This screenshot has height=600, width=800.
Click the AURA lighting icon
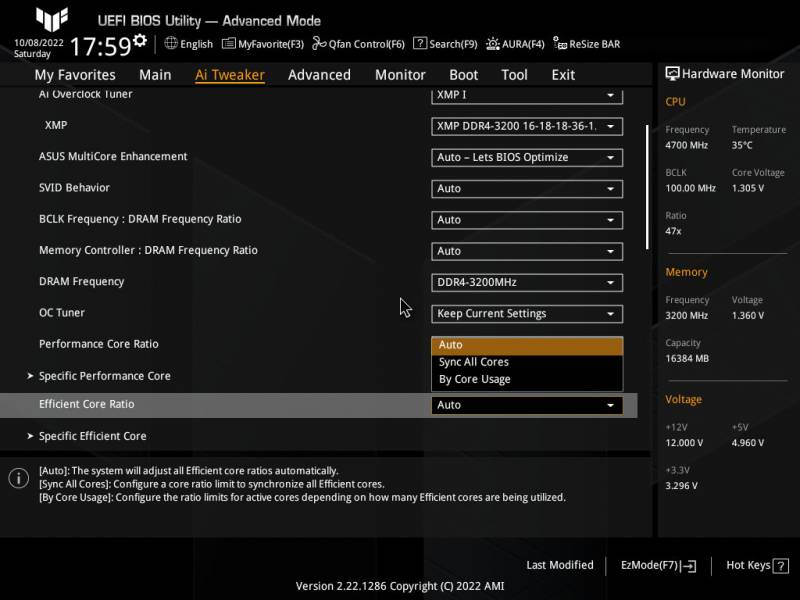click(493, 44)
